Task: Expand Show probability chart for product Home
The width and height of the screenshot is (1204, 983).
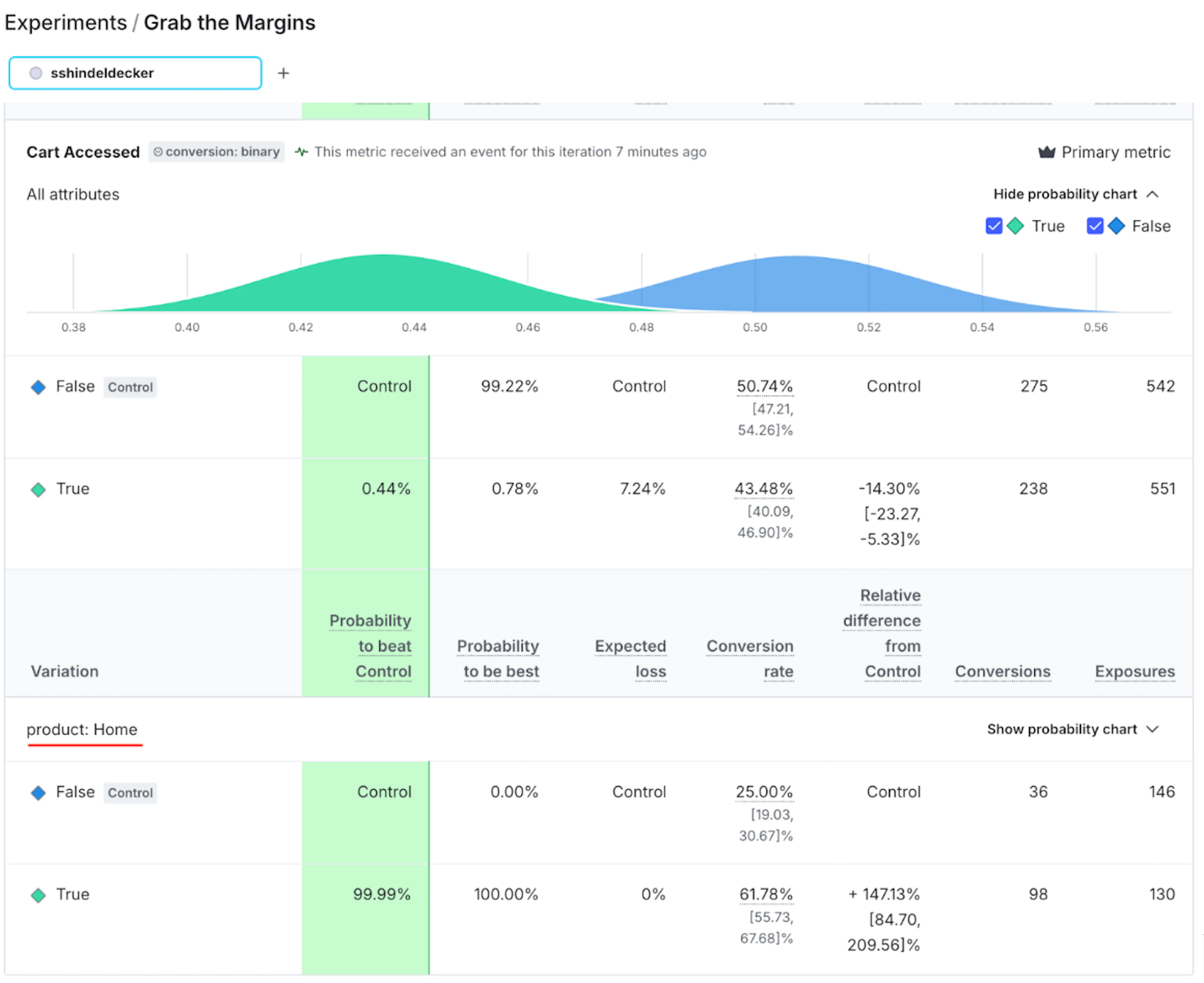Action: click(x=1062, y=730)
